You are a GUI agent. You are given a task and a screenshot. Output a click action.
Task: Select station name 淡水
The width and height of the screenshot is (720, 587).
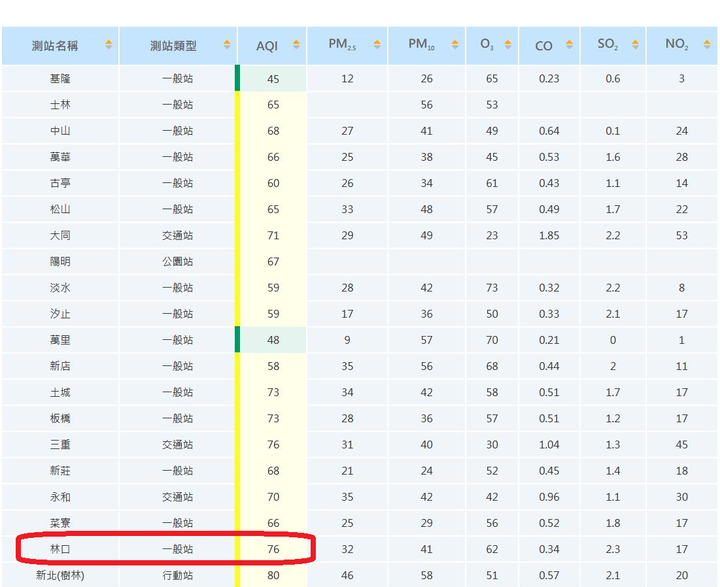(x=60, y=288)
